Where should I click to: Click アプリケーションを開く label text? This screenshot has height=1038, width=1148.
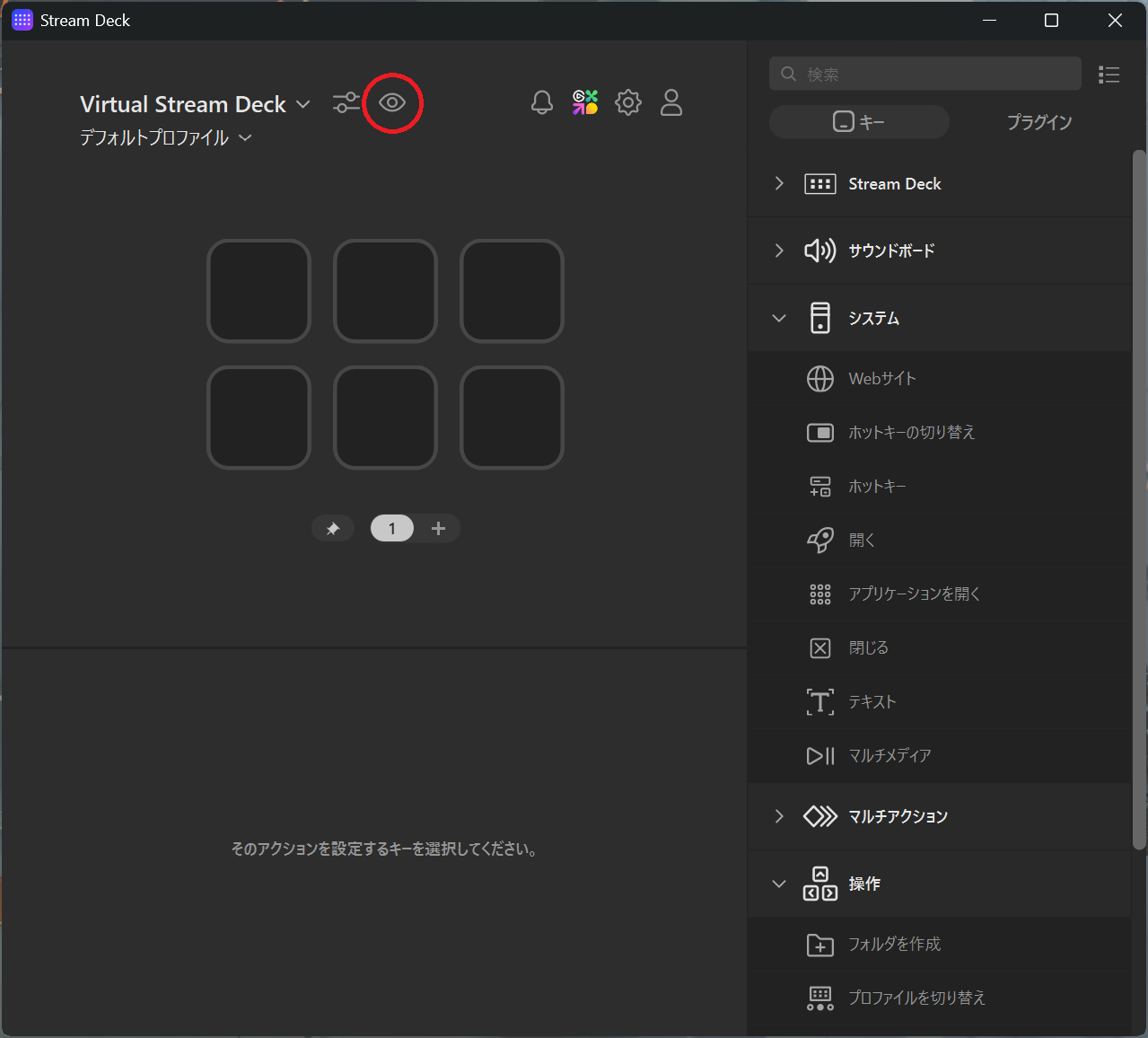915,594
